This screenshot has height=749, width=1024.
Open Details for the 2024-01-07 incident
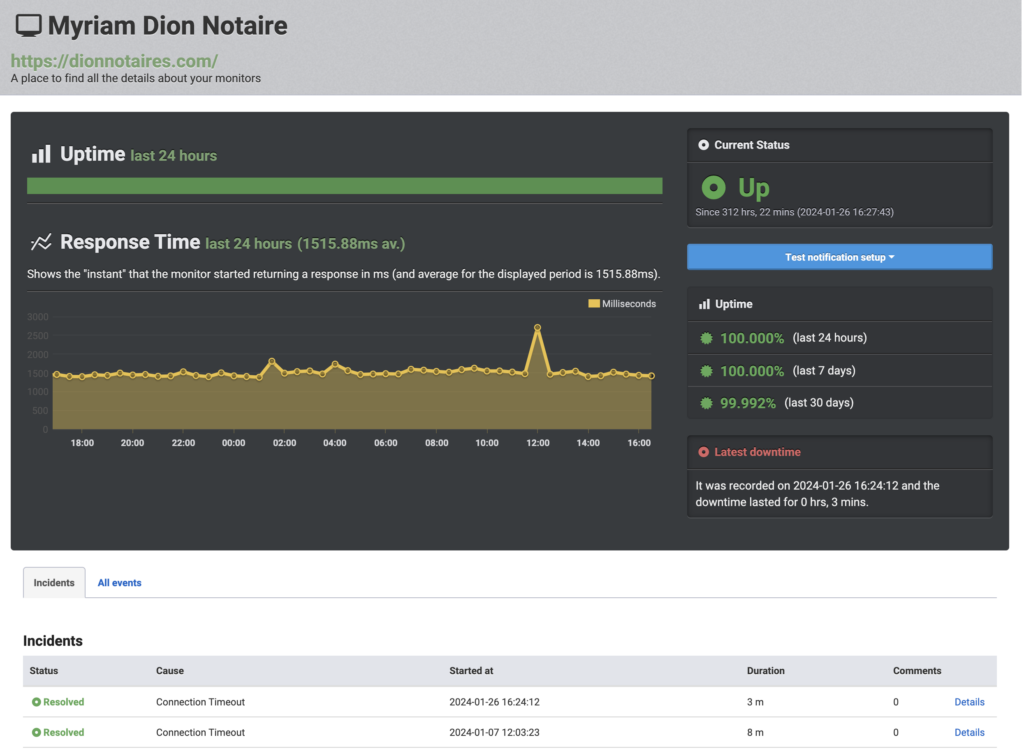coord(969,732)
